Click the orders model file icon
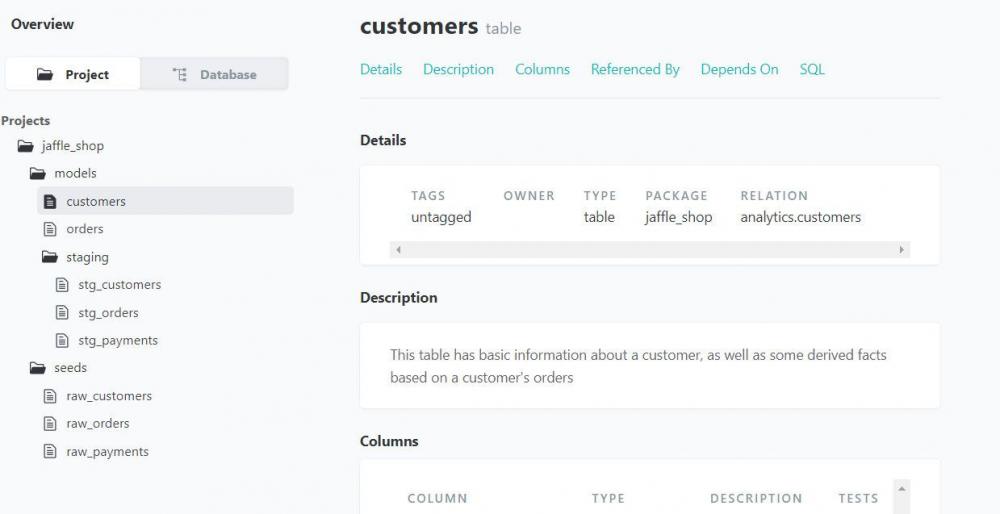 pos(50,229)
